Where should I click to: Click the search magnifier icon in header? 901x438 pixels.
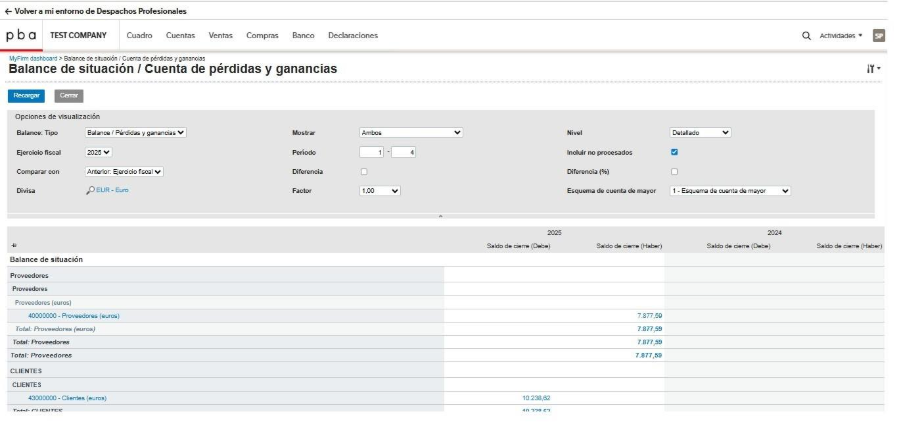click(807, 36)
